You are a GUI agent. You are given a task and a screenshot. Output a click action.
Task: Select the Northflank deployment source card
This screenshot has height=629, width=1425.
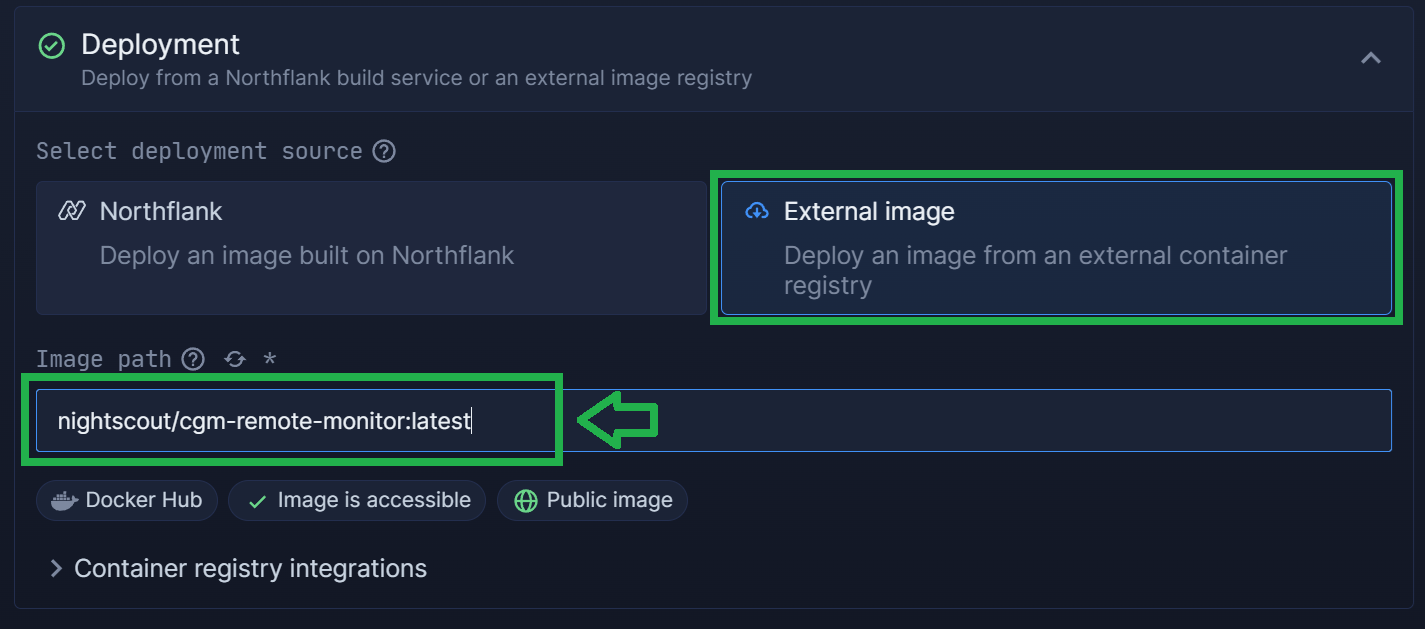point(371,248)
